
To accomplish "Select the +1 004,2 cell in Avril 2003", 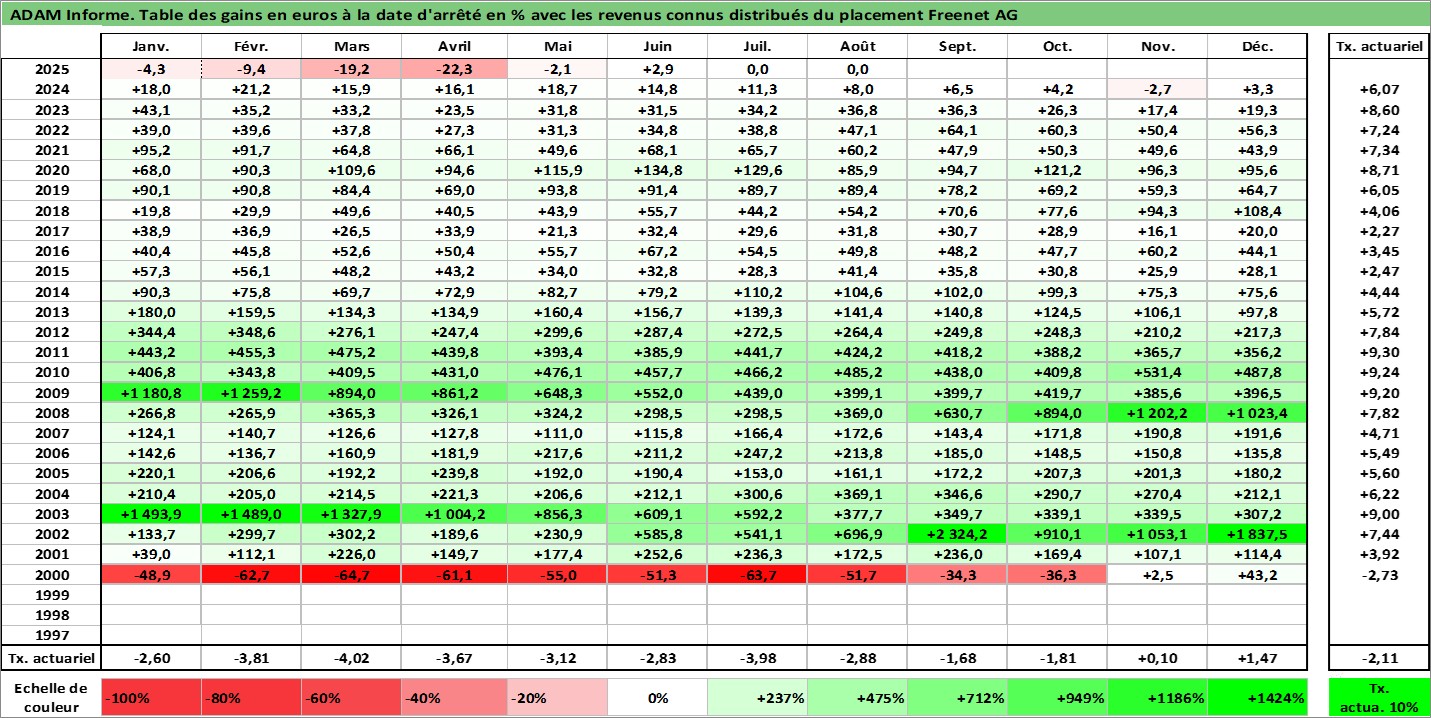I will coord(455,514).
